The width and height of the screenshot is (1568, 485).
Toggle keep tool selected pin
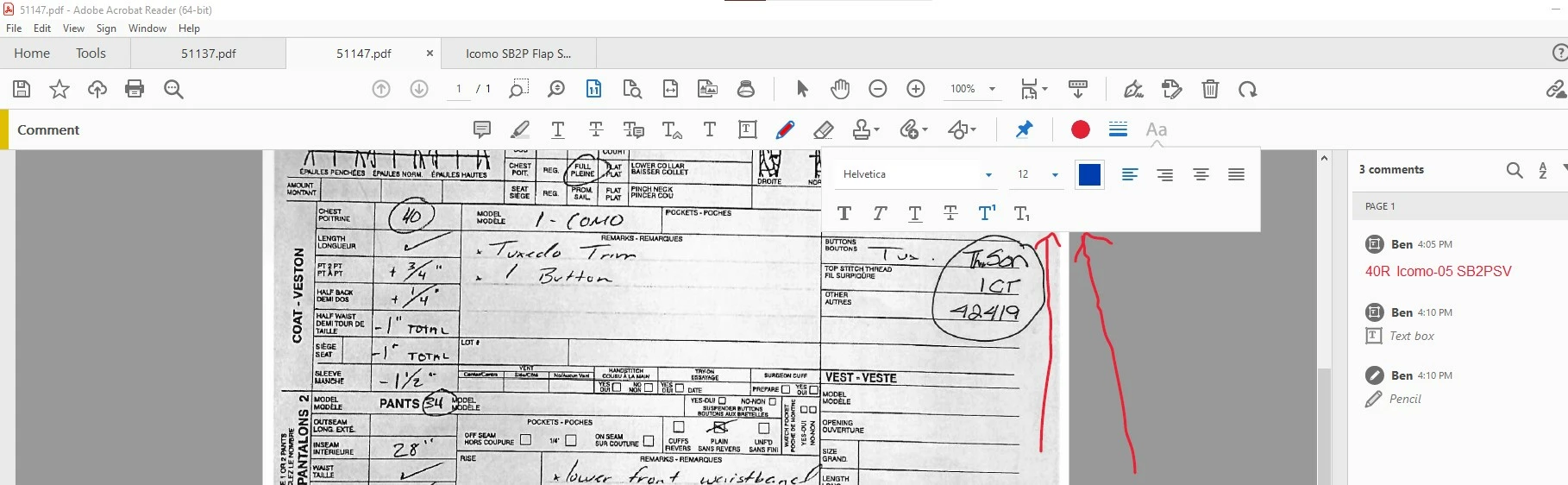click(1024, 129)
